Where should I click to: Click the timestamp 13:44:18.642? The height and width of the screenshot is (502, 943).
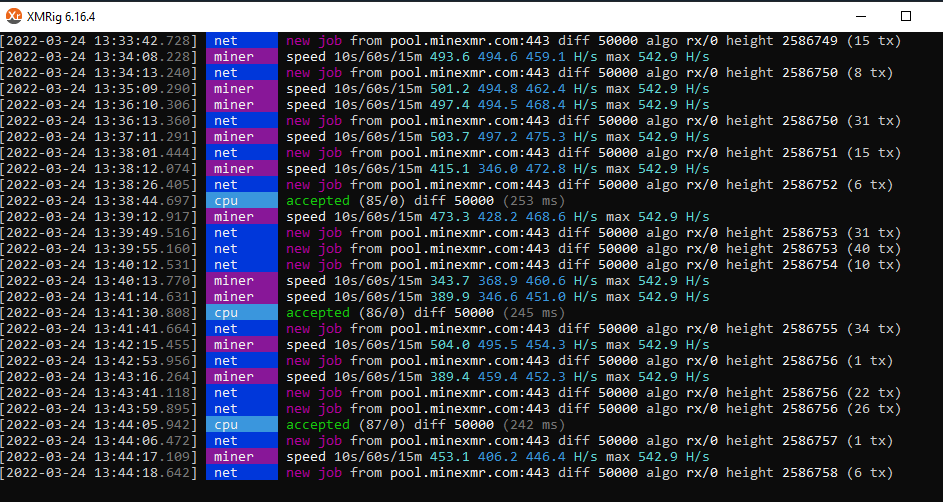[99, 473]
